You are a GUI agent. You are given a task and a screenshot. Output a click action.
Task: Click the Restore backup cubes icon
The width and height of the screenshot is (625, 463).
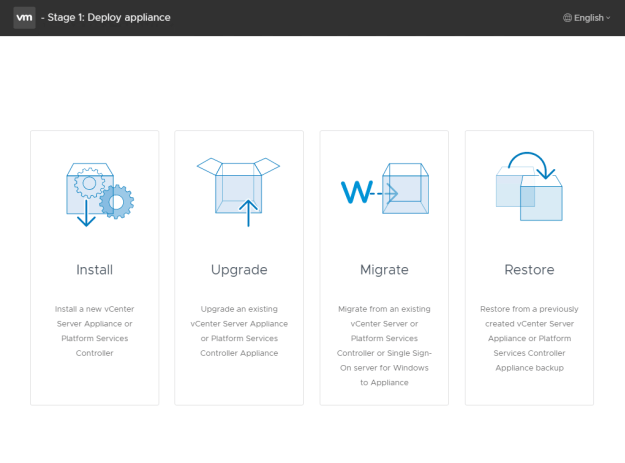point(529,186)
